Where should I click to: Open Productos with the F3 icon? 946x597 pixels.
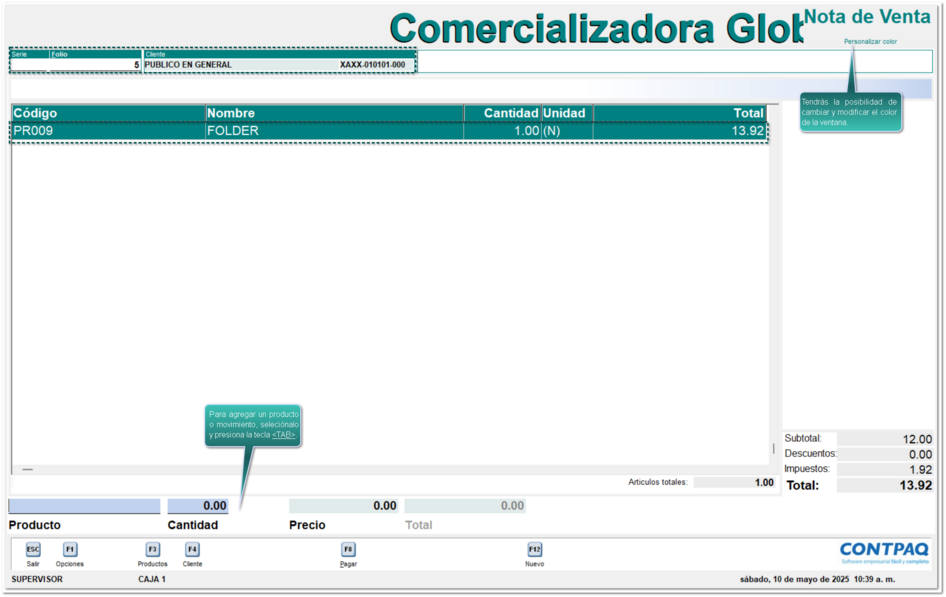pos(153,549)
